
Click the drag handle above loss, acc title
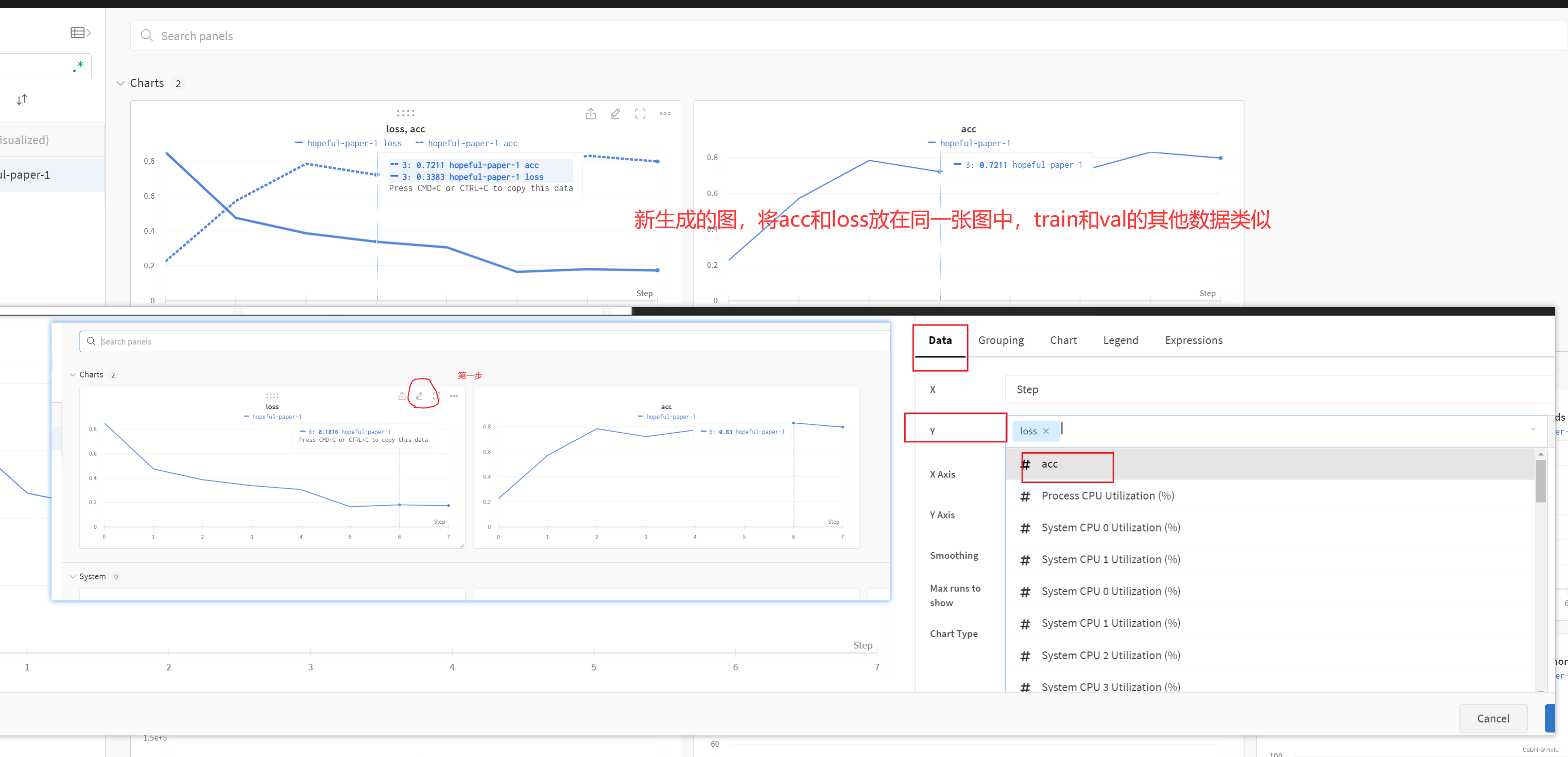405,113
